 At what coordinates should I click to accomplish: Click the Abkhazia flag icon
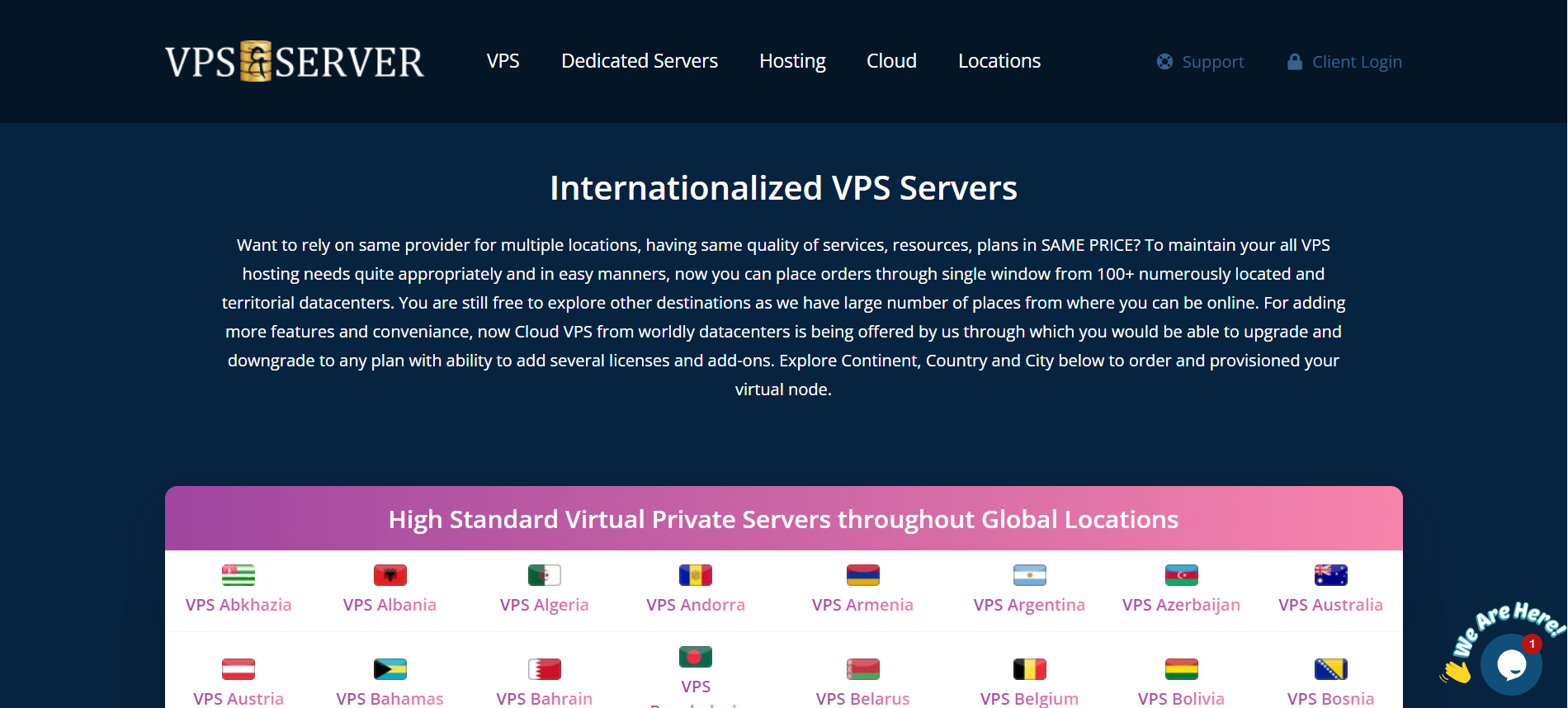239,575
